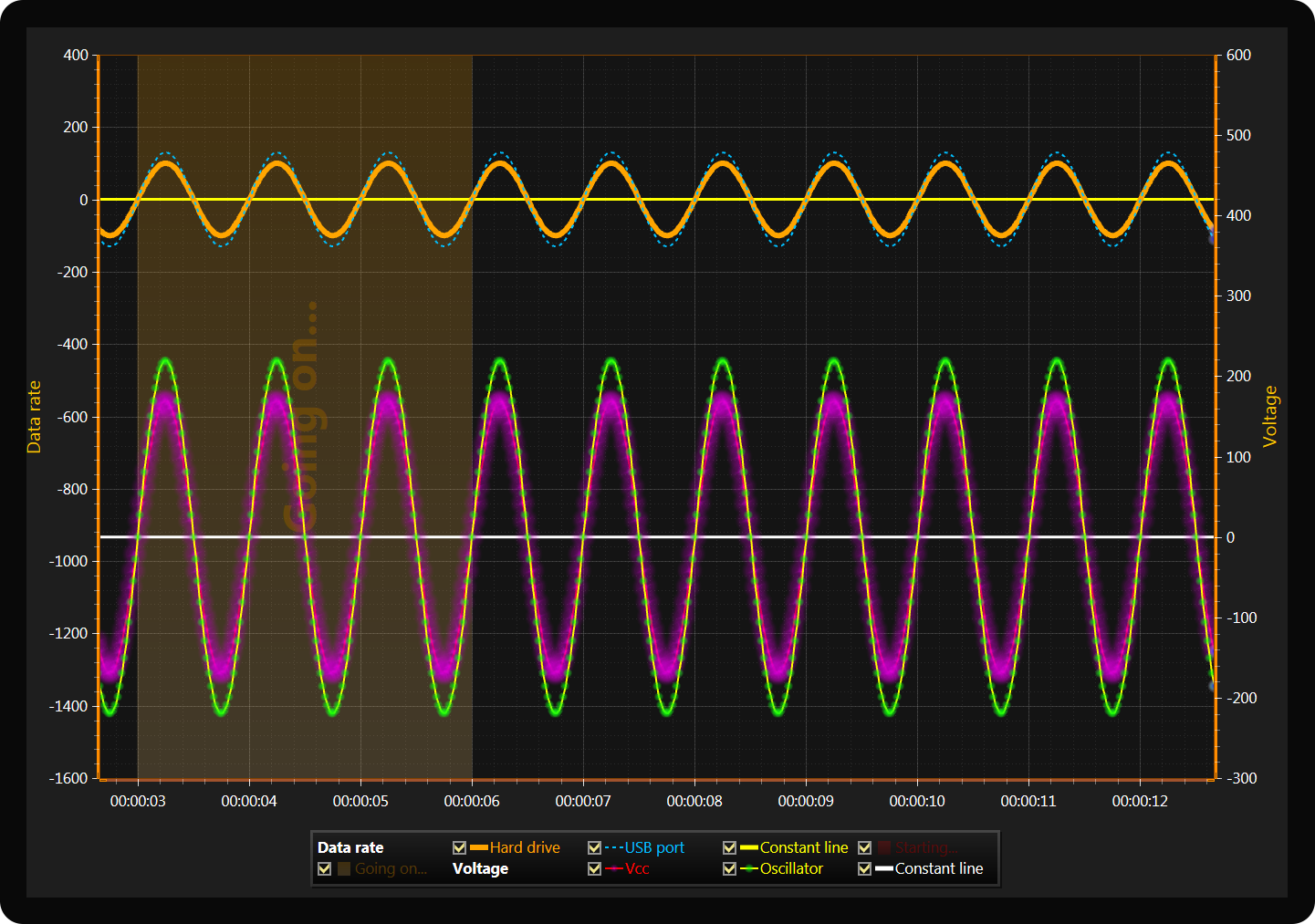Click the dark red Starting legend swatch

884,848
